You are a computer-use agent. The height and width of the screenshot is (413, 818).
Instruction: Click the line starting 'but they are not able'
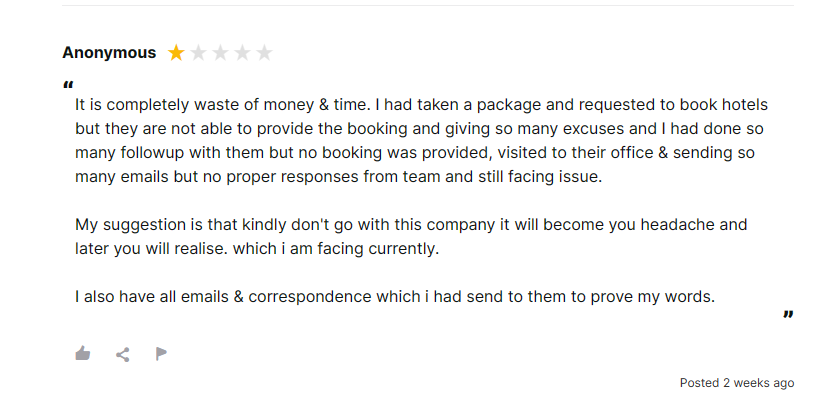pyautogui.click(x=419, y=129)
